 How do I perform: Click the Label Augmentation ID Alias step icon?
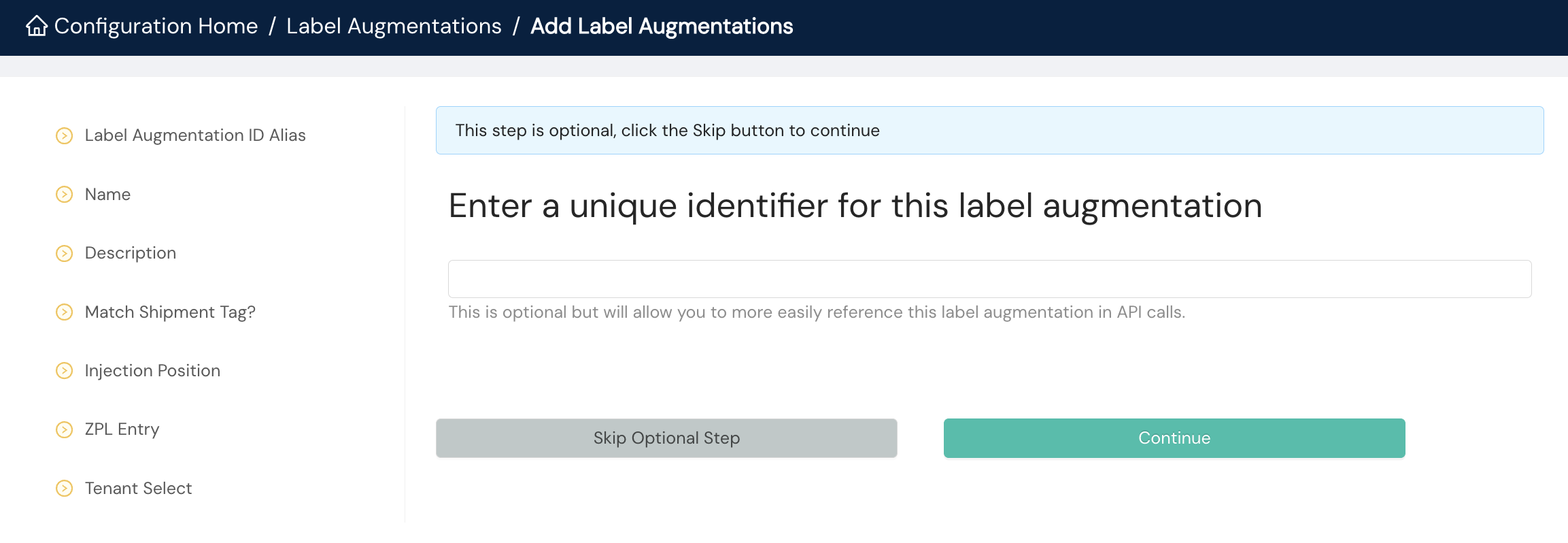pos(64,135)
